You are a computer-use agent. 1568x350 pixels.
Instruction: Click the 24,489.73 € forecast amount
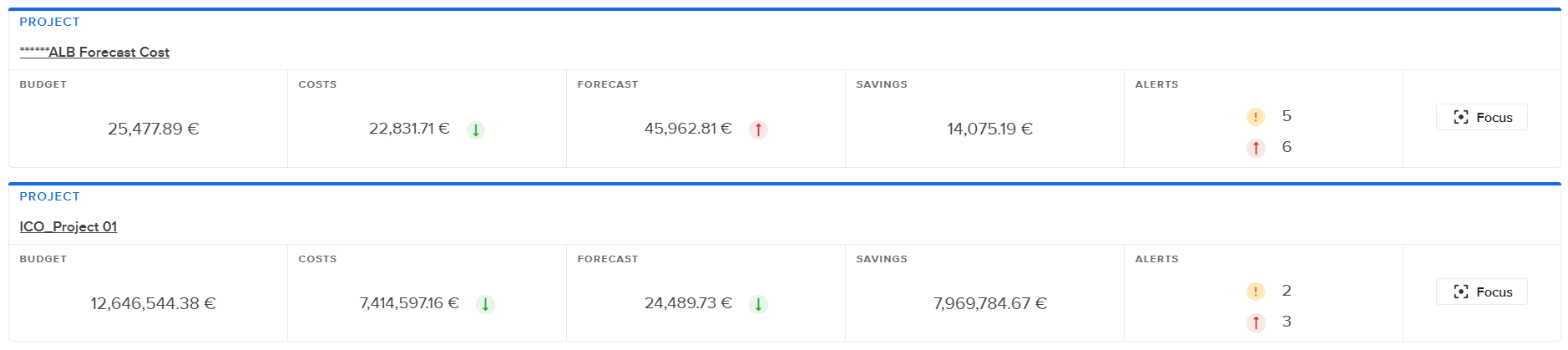[x=688, y=303]
